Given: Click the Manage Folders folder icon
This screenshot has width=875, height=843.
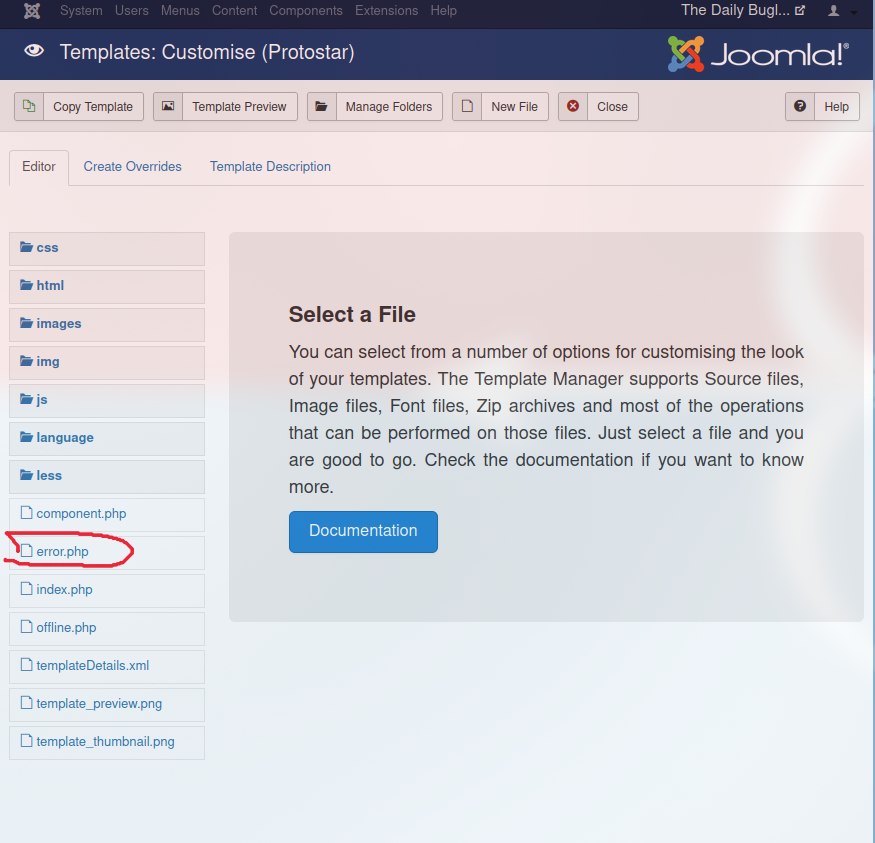Looking at the screenshot, I should tap(321, 106).
